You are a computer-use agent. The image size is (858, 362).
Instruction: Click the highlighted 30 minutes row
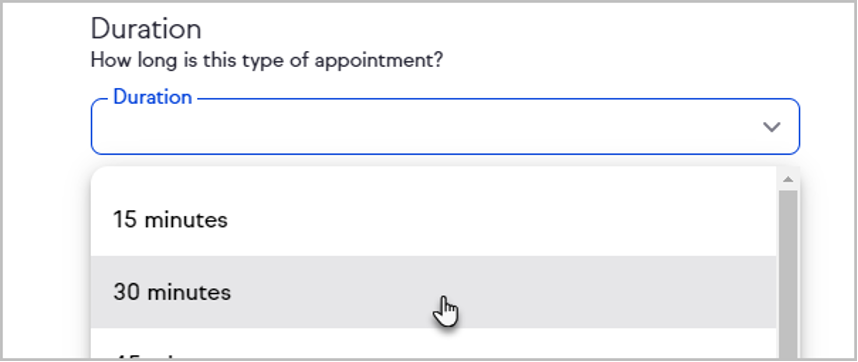coord(433,292)
